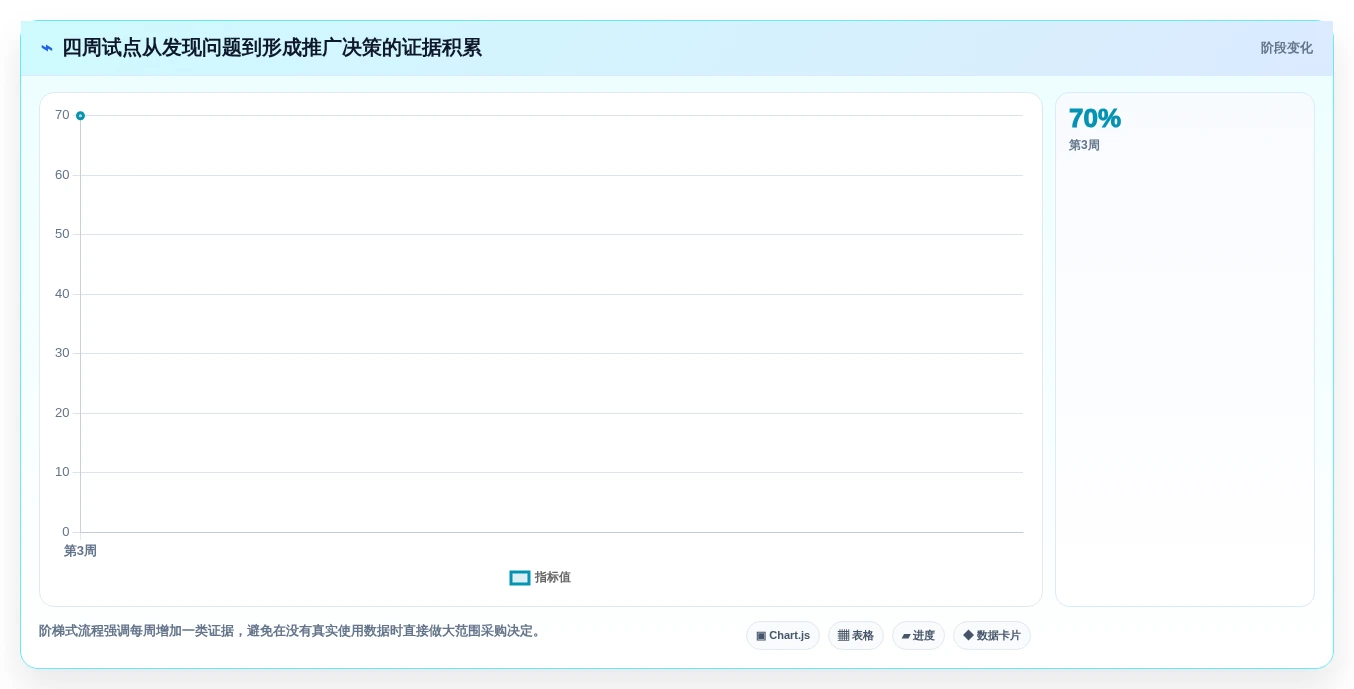Click the footnote text about 阶梯式流程
Viewport: 1354px width, 689px height.
[x=292, y=631]
